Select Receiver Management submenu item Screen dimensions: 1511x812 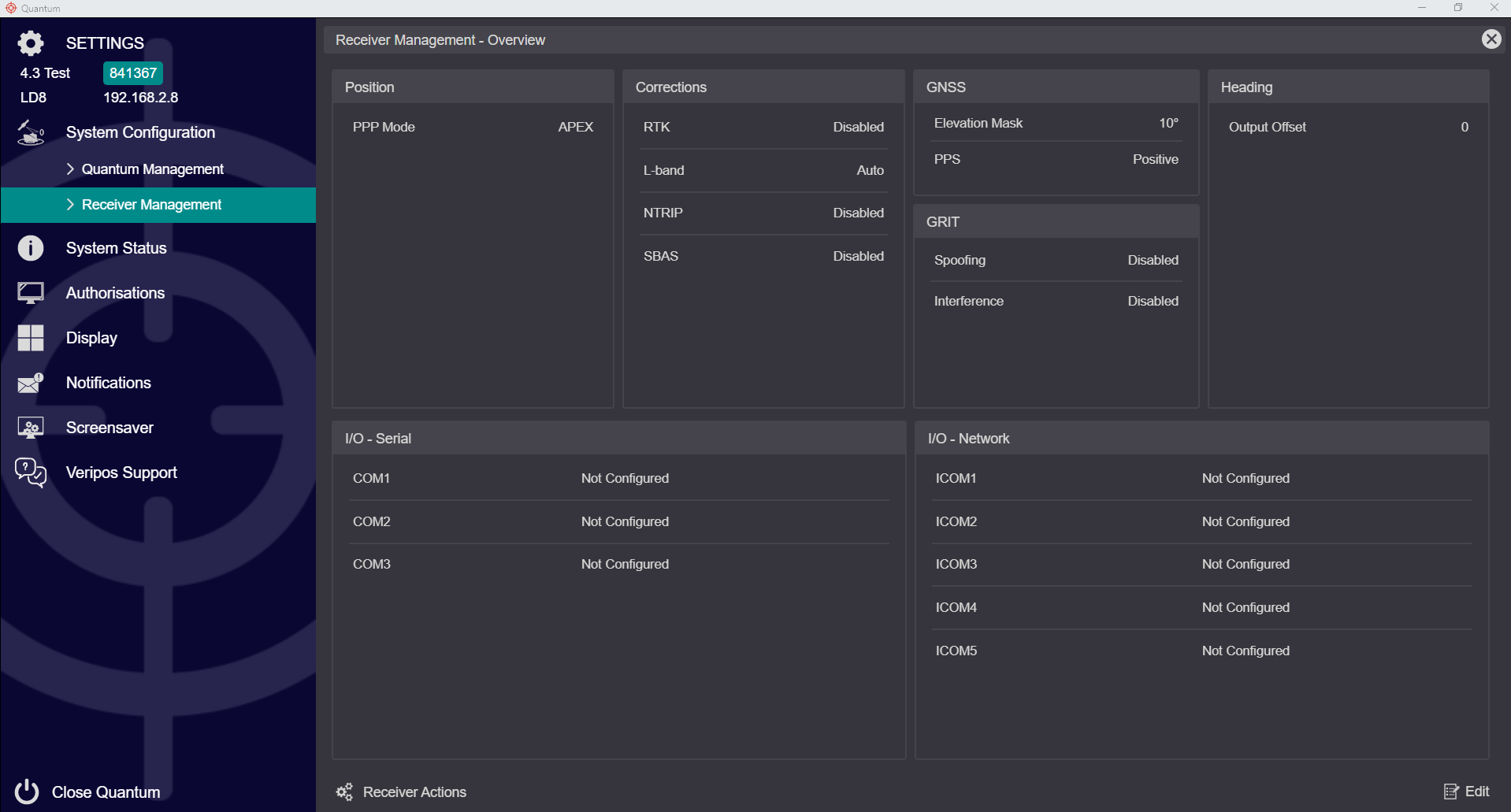[x=158, y=205]
